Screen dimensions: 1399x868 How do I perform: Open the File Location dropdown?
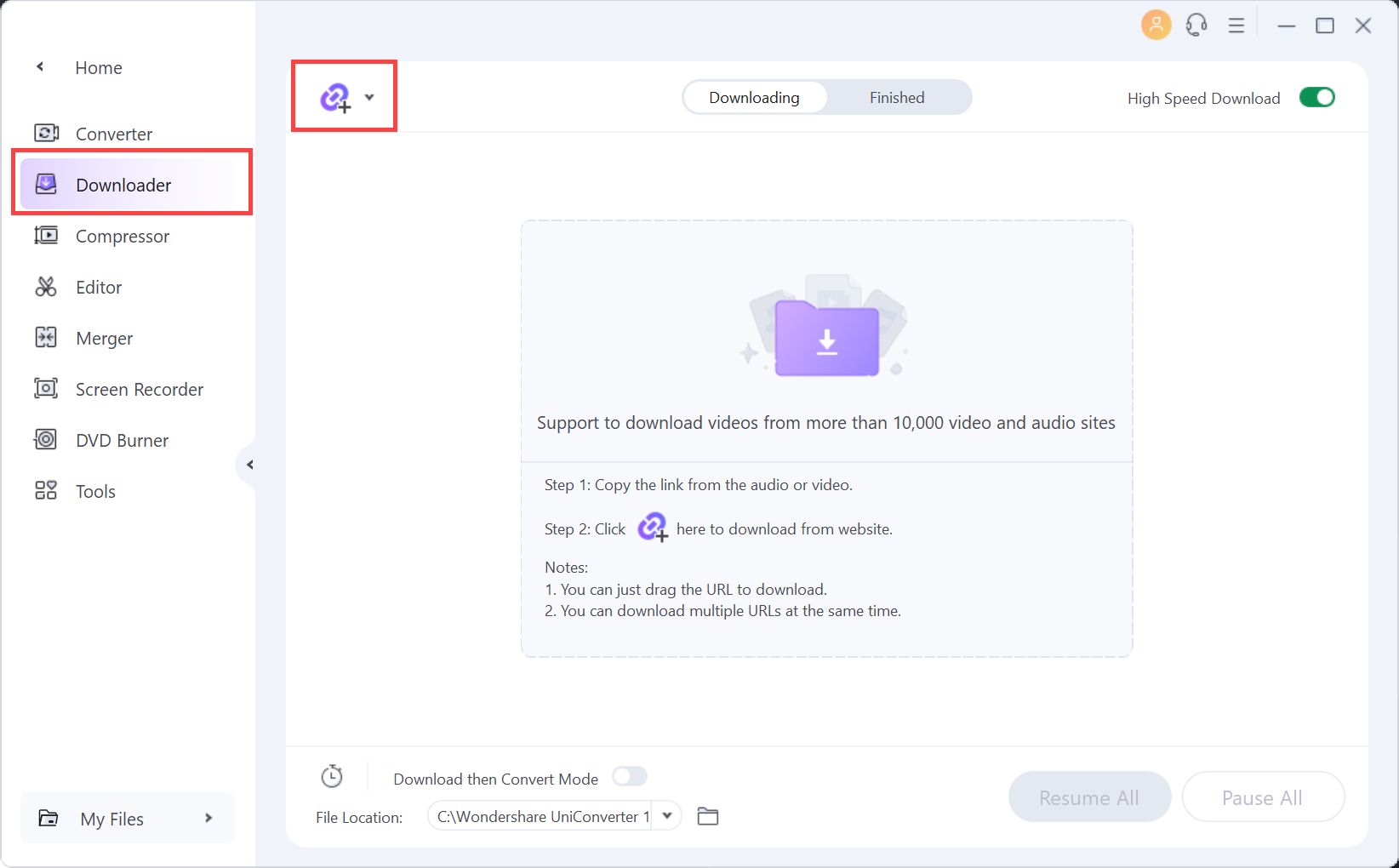[x=667, y=816]
